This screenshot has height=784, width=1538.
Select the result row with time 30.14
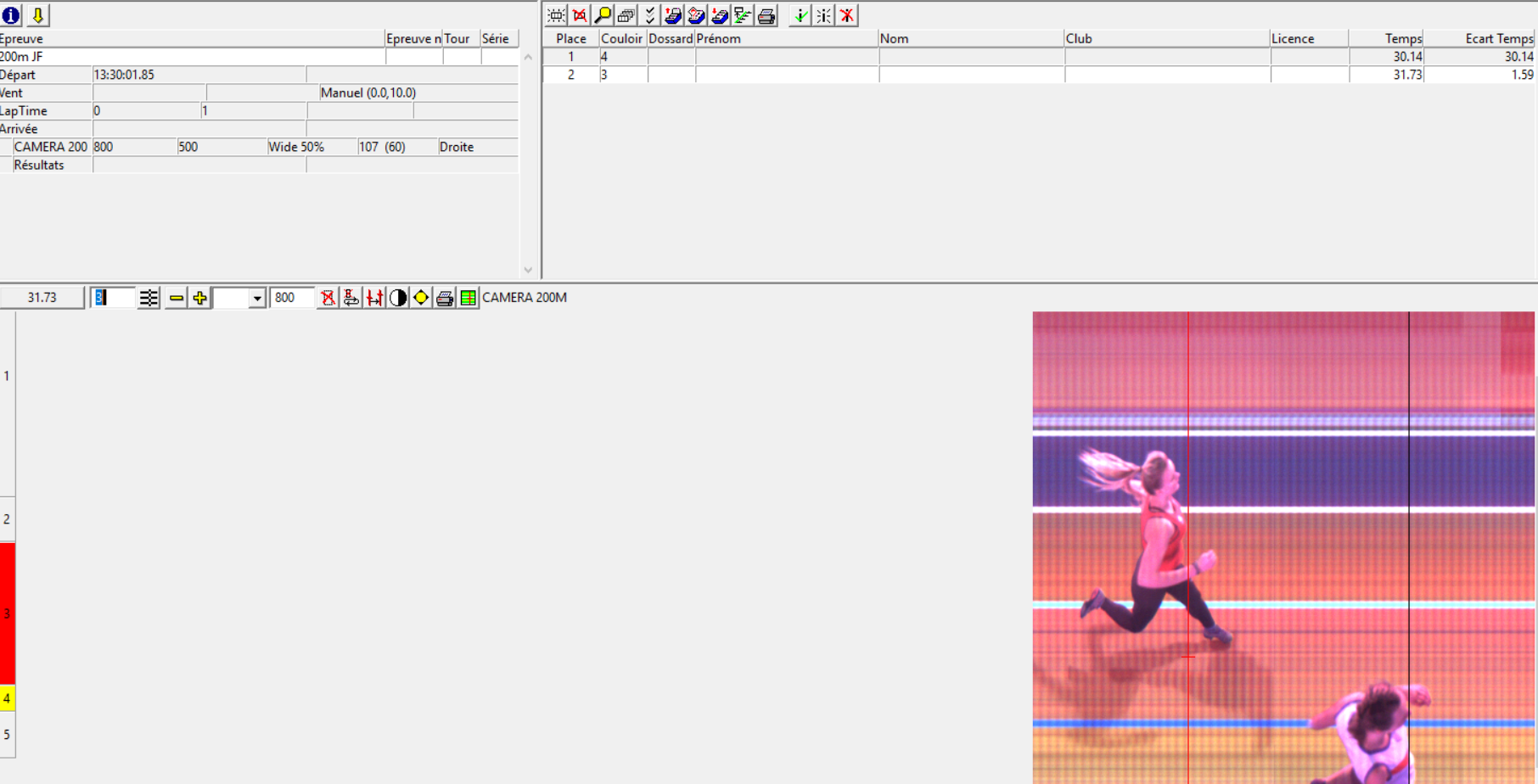pos(1040,57)
